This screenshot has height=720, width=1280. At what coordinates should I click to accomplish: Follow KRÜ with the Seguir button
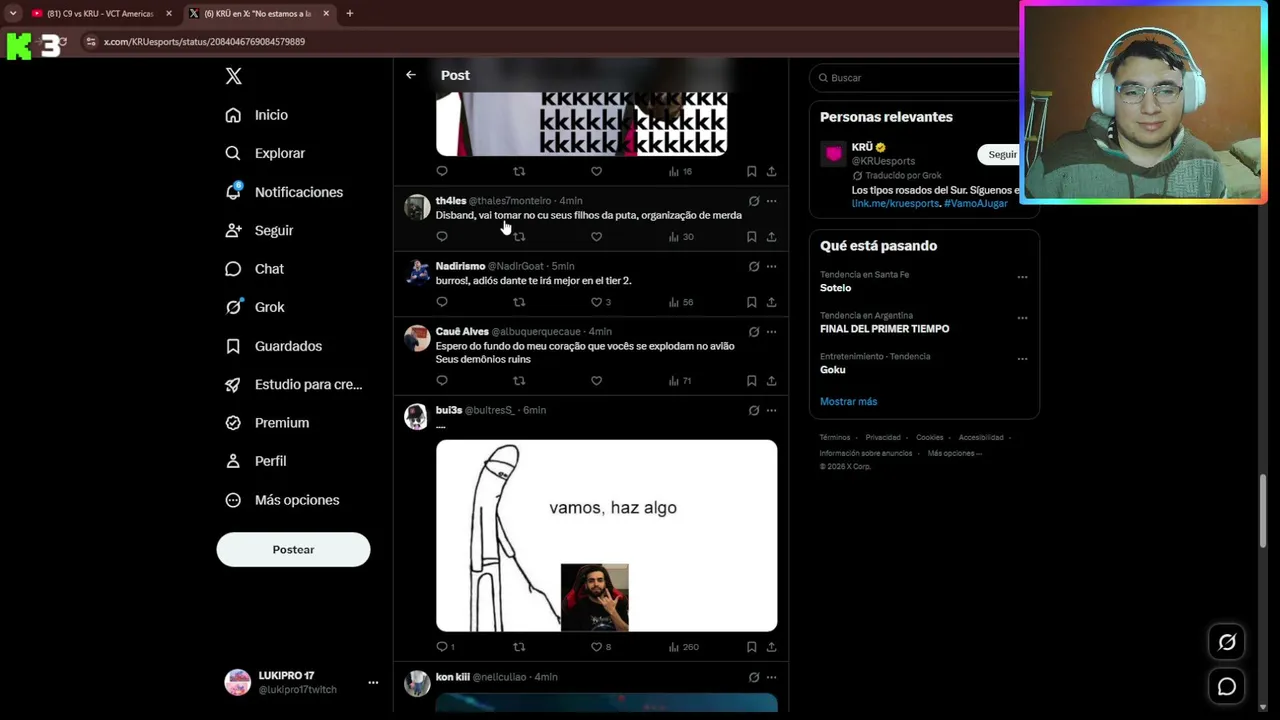(x=1001, y=155)
